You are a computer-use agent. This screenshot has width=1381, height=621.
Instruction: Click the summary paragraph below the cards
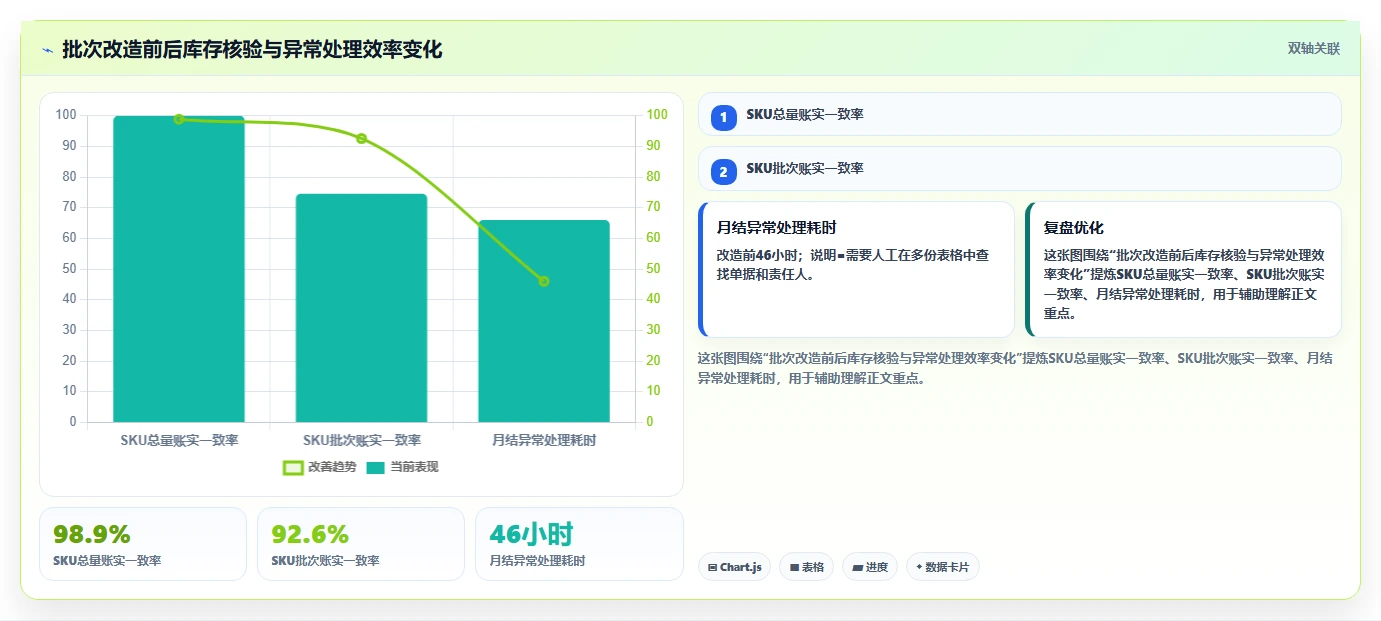click(x=1015, y=368)
